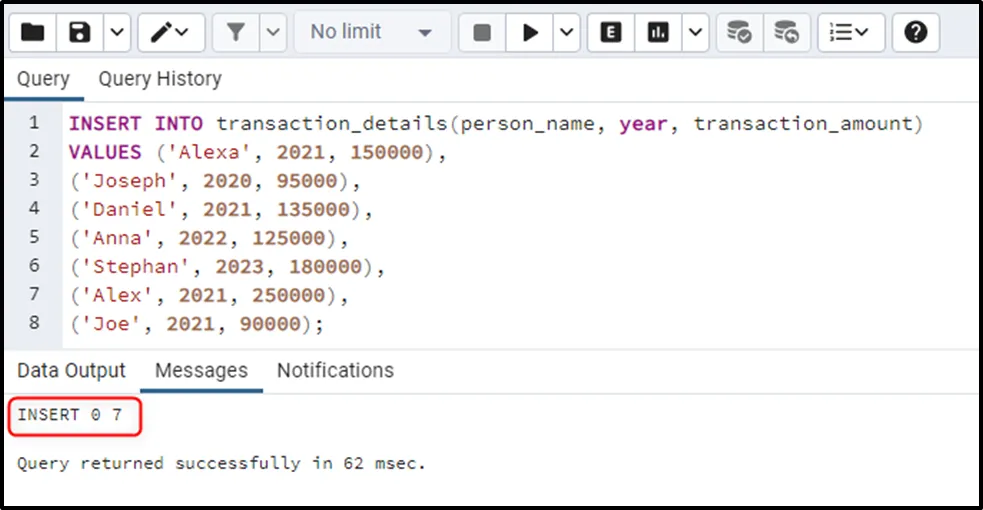
Task: Open the Edit pencil menu
Action: pyautogui.click(x=169, y=33)
